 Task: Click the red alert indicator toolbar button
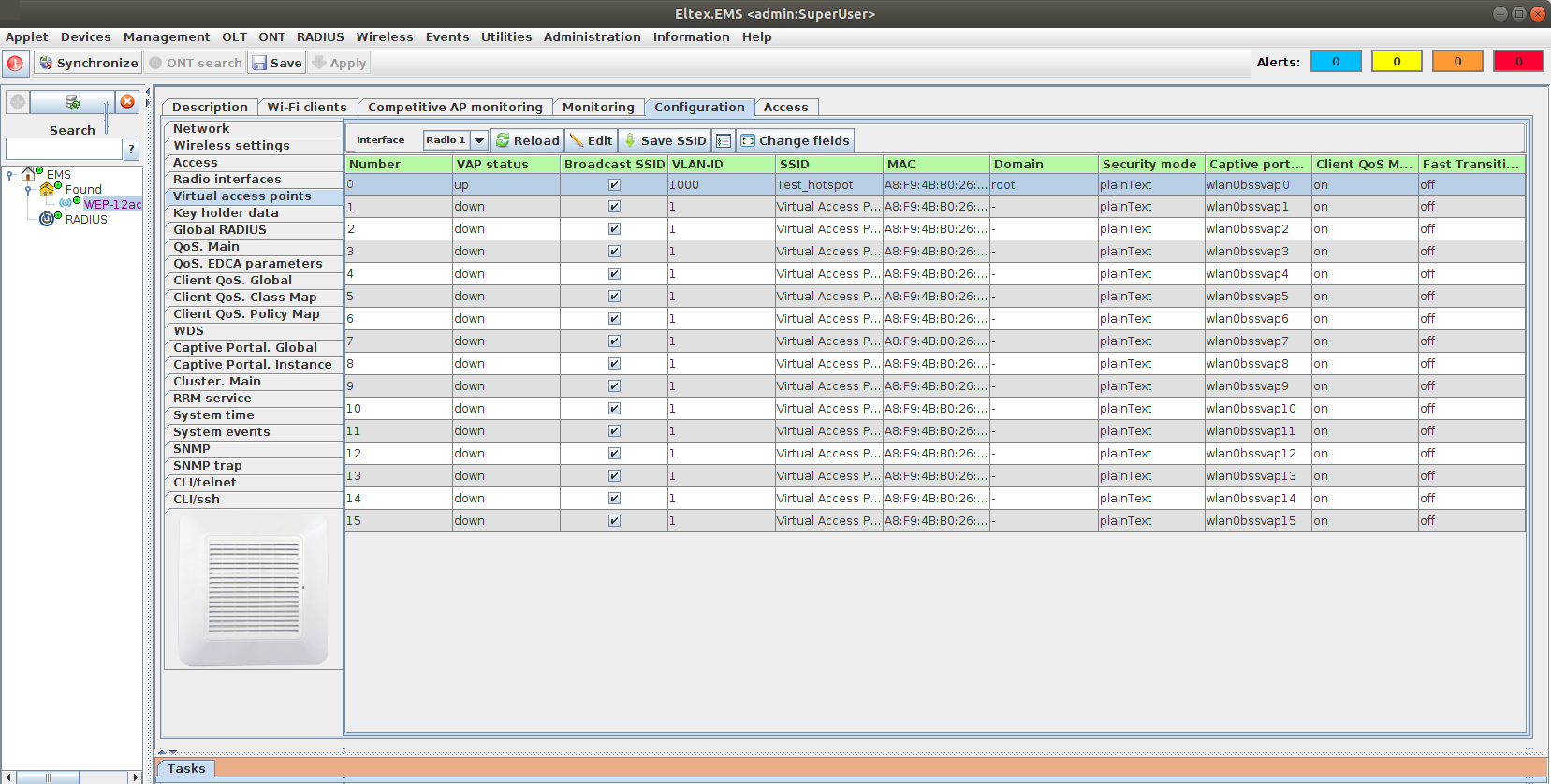click(15, 64)
